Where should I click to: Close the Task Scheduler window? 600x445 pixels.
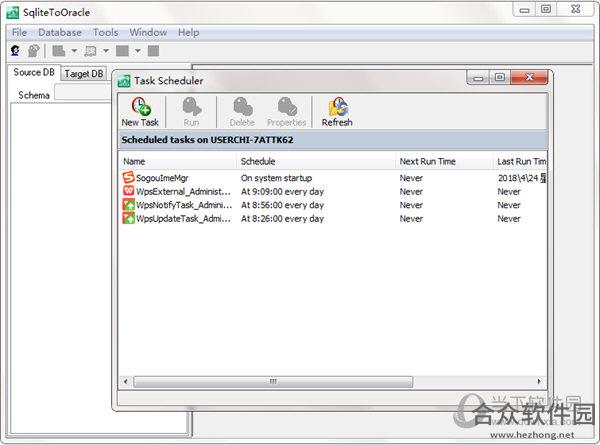[529, 77]
